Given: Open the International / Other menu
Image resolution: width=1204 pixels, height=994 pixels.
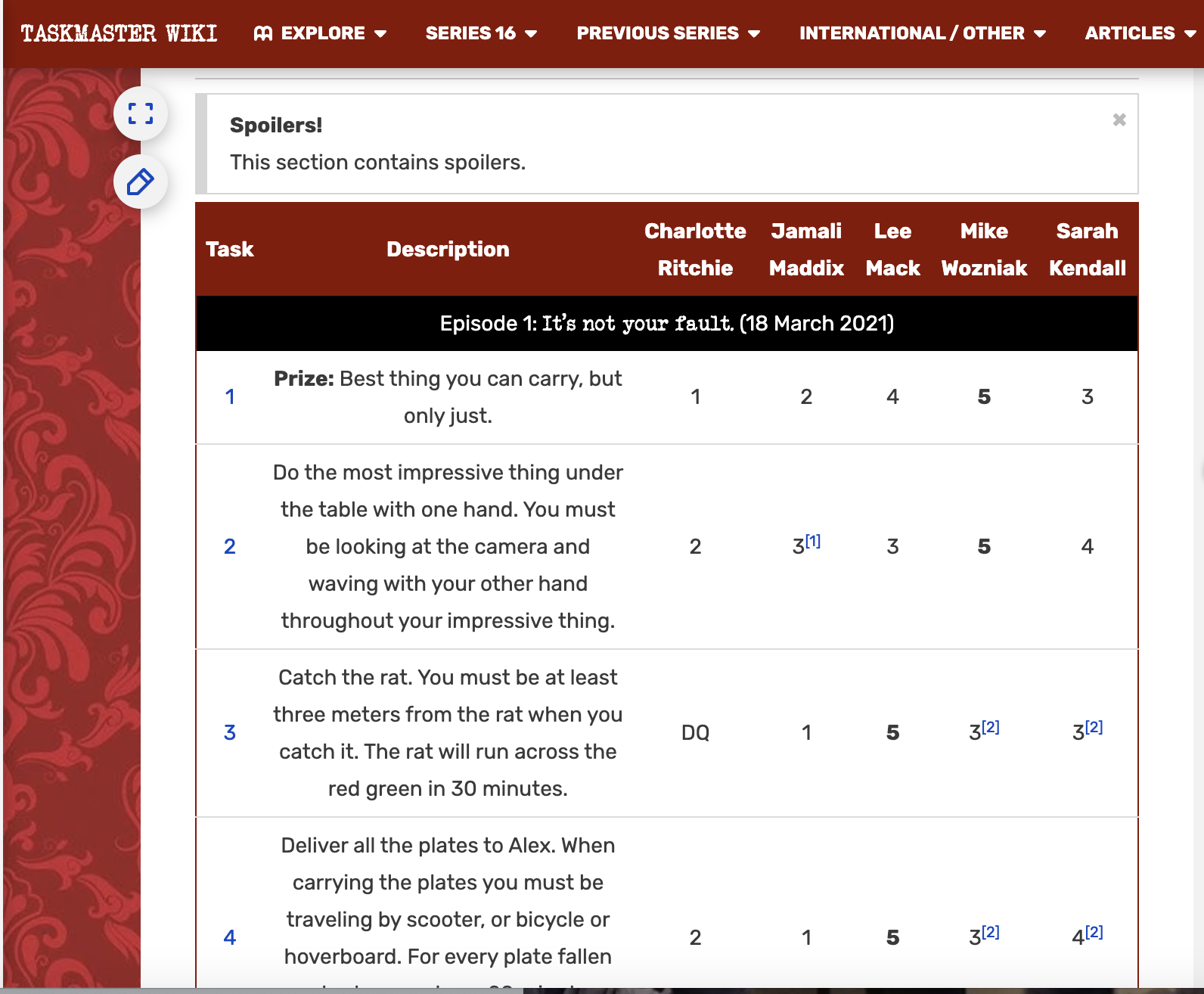Looking at the screenshot, I should (922, 33).
